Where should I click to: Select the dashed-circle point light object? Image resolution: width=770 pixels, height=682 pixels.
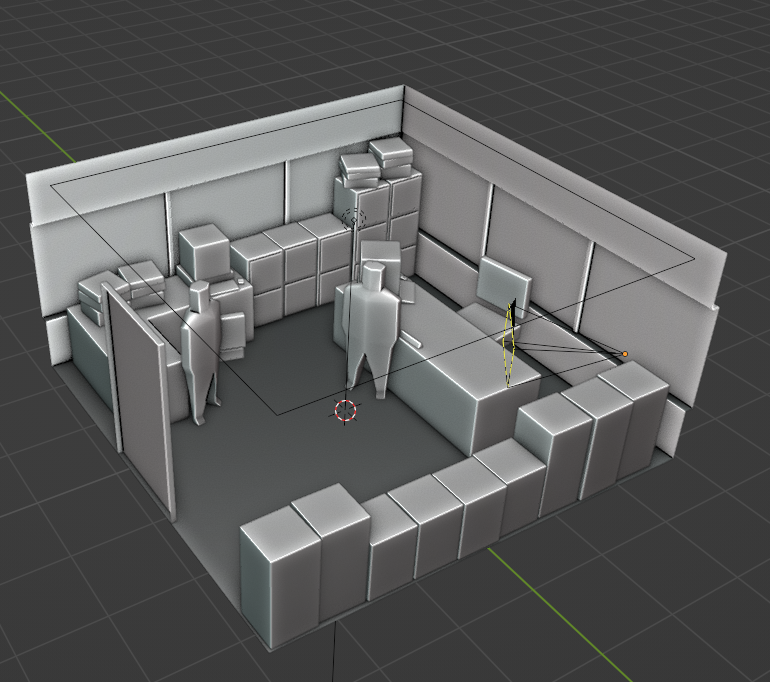coord(353,219)
